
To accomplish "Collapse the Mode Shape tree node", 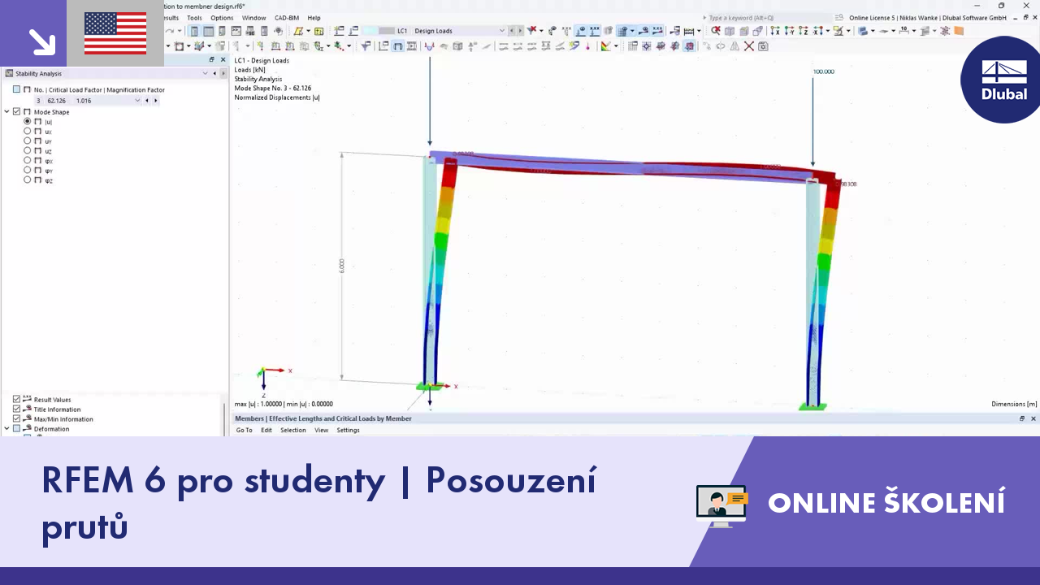I will [7, 112].
